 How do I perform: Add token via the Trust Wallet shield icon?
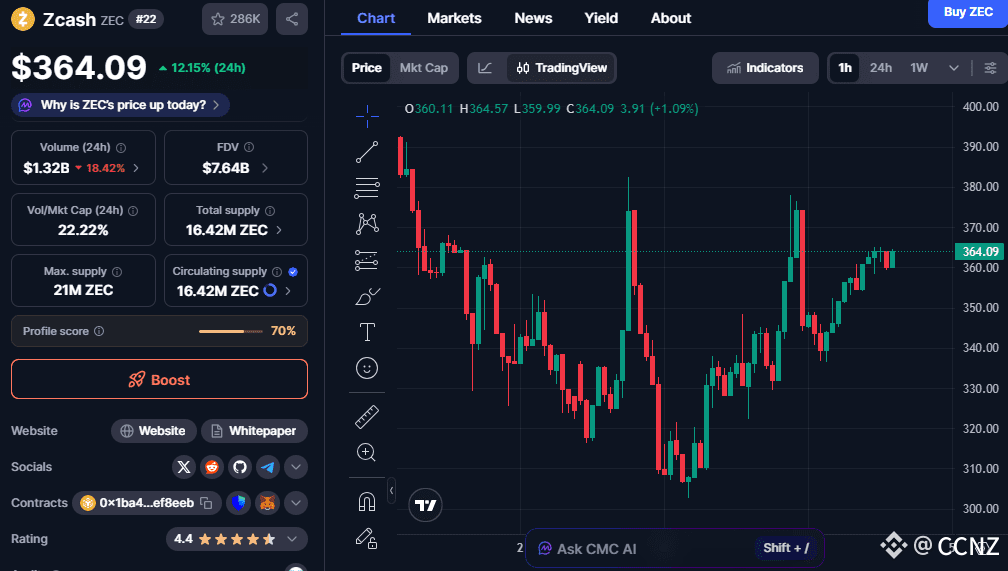[238, 503]
